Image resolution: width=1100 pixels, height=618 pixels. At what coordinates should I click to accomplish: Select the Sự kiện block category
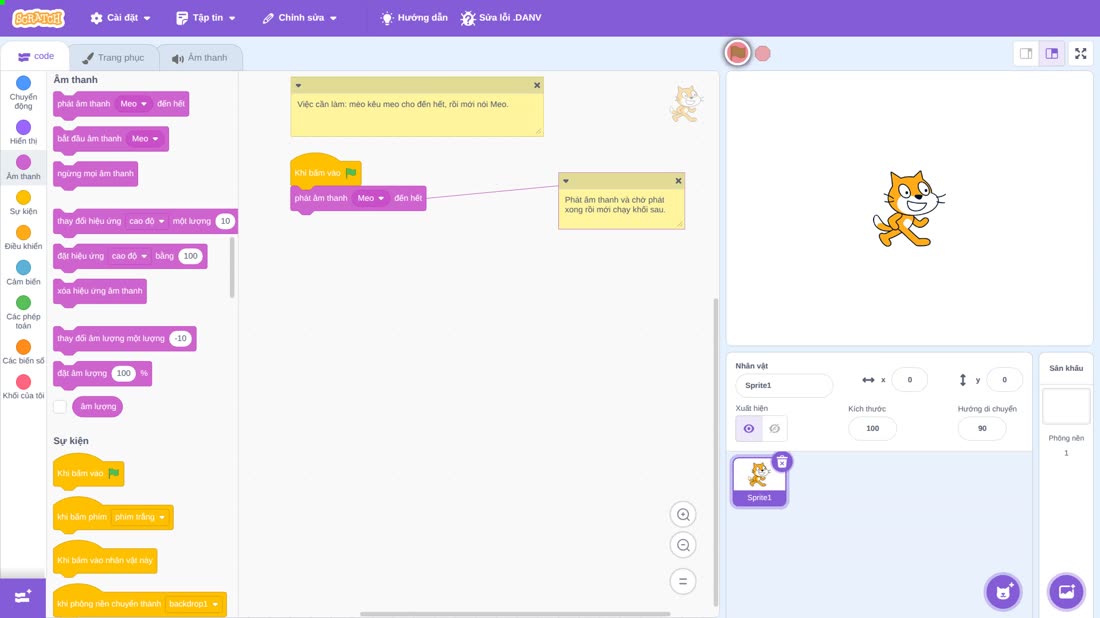point(23,203)
